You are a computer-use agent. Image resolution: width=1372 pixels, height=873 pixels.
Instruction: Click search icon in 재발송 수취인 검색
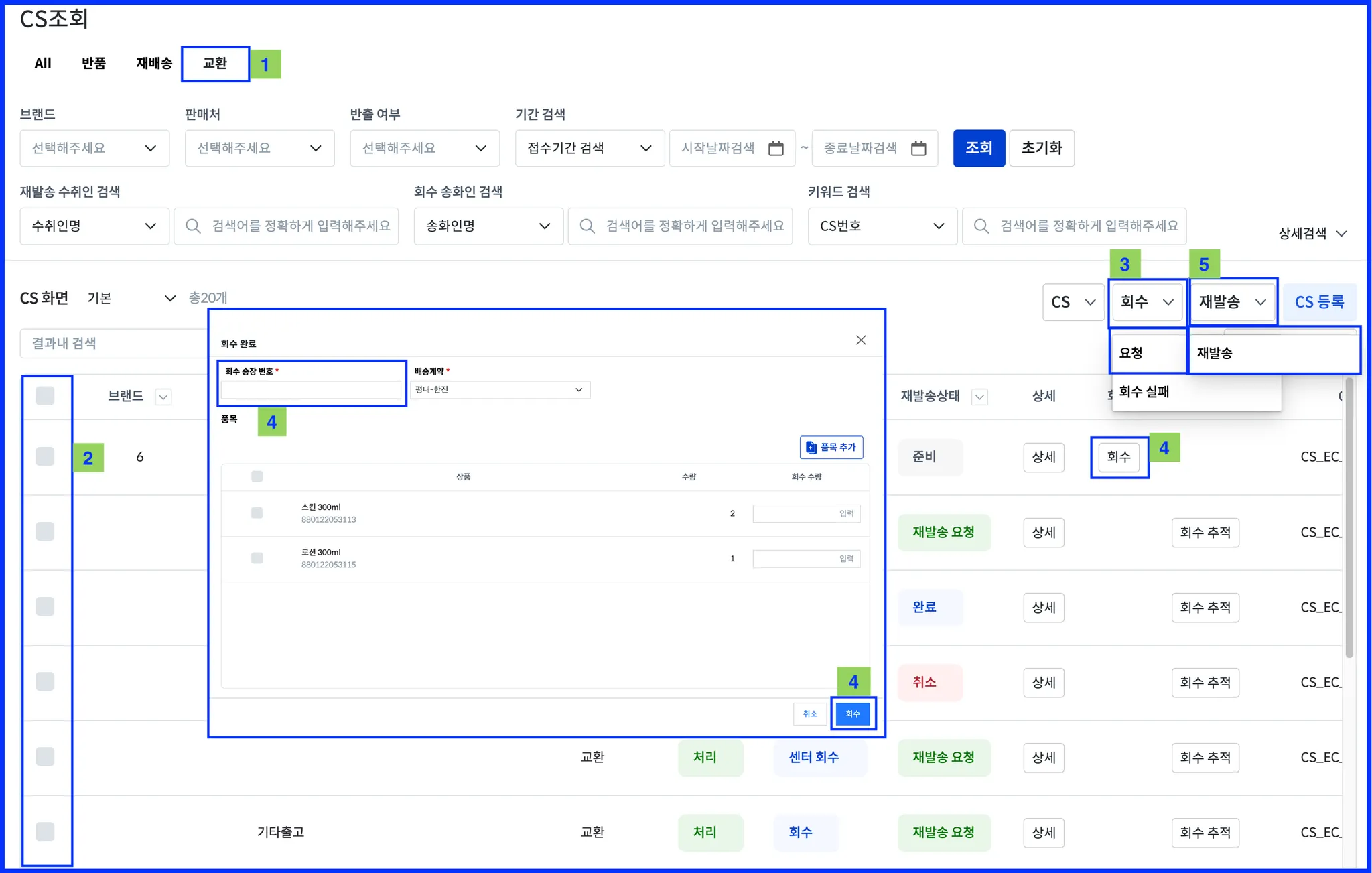coord(193,226)
